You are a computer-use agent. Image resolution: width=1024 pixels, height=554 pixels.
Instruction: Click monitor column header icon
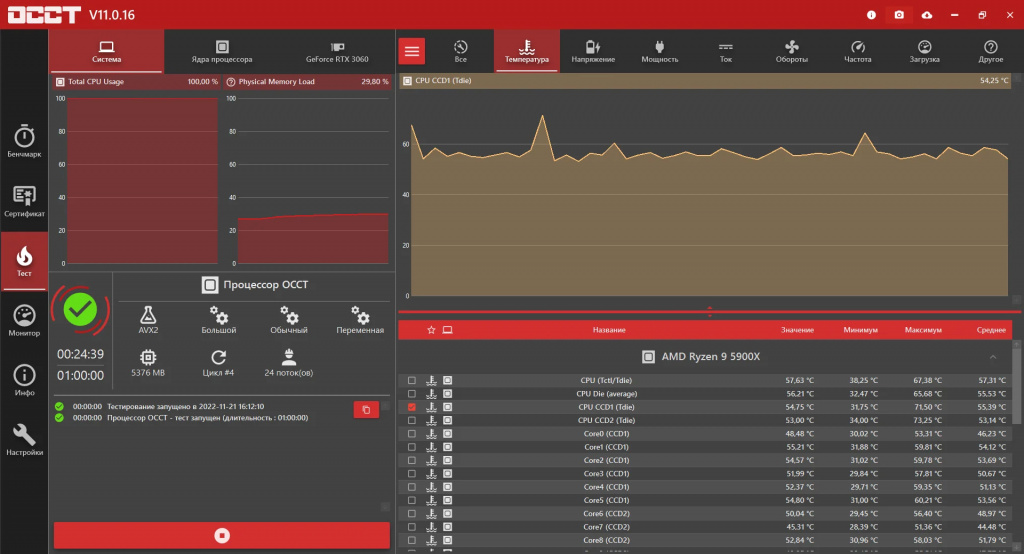point(447,330)
